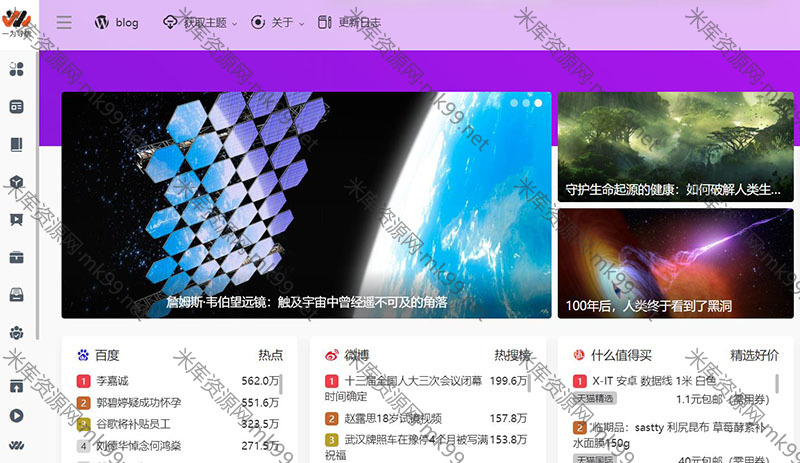Expand the 获取主题 dropdown arrow
Image resolution: width=800 pixels, height=463 pixels.
click(235, 23)
